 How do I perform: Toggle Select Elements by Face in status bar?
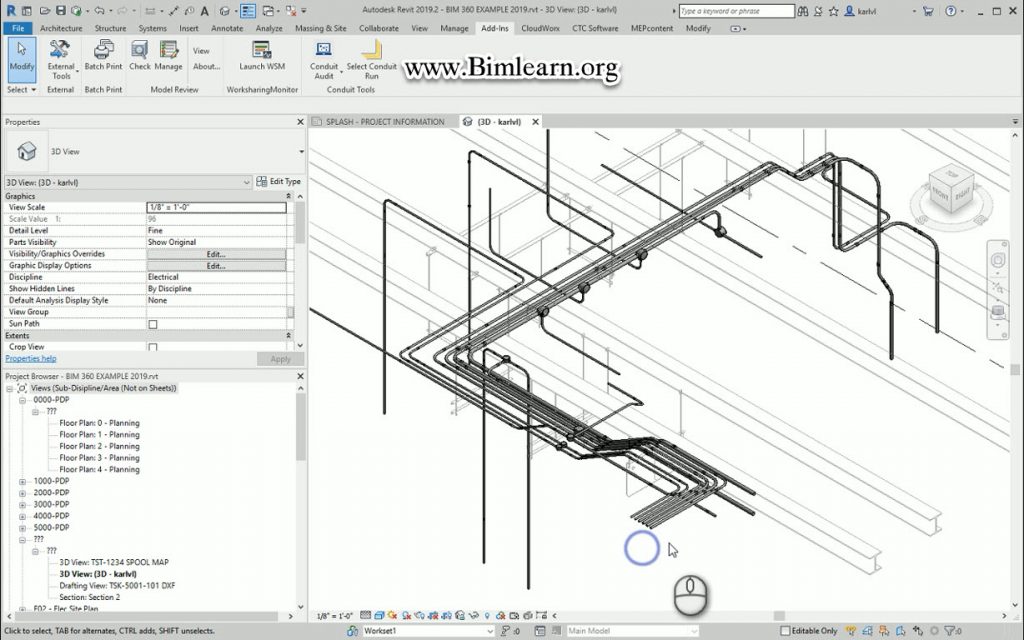click(x=901, y=631)
